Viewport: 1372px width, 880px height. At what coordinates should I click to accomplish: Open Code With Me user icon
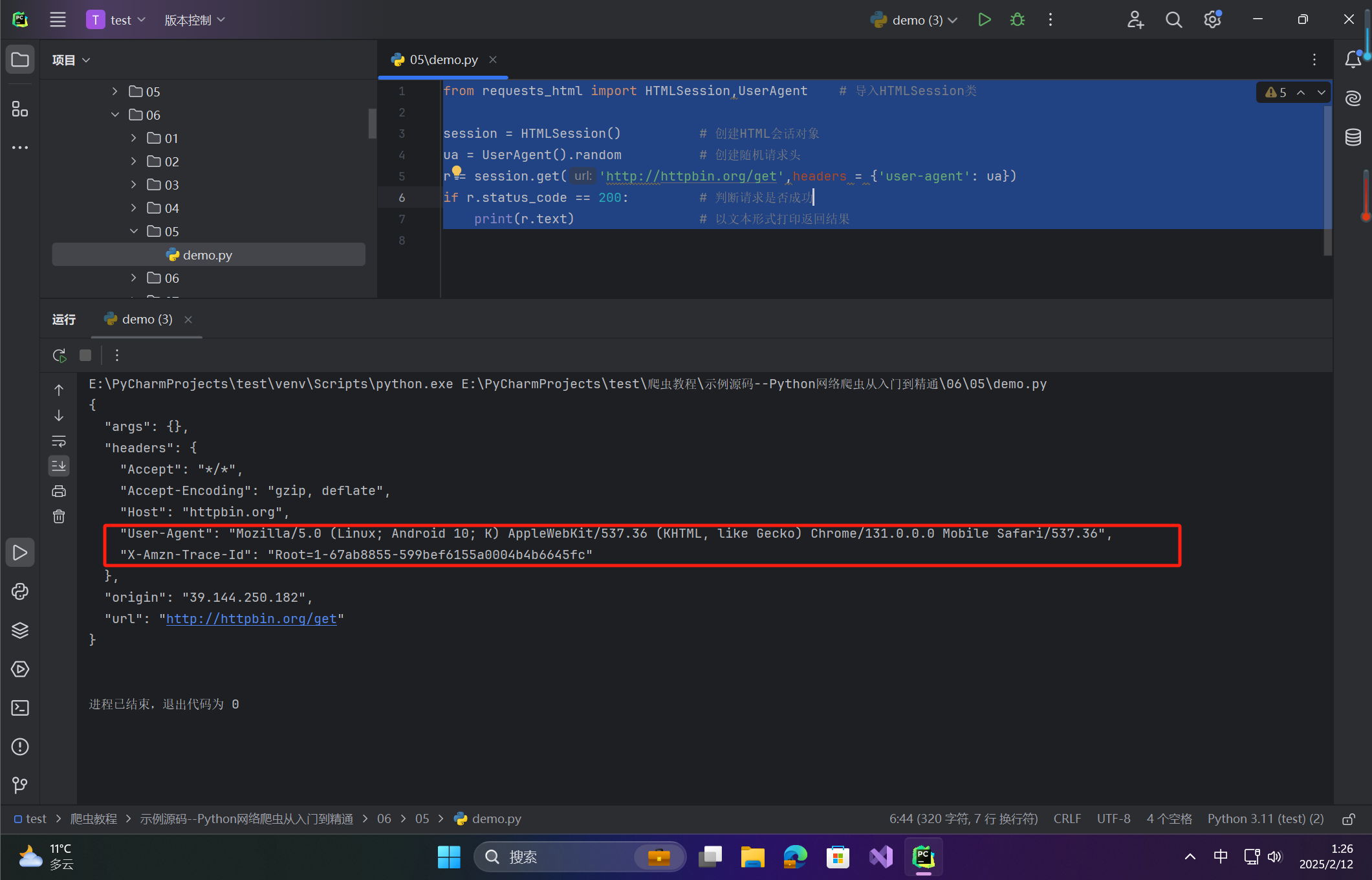[1136, 19]
